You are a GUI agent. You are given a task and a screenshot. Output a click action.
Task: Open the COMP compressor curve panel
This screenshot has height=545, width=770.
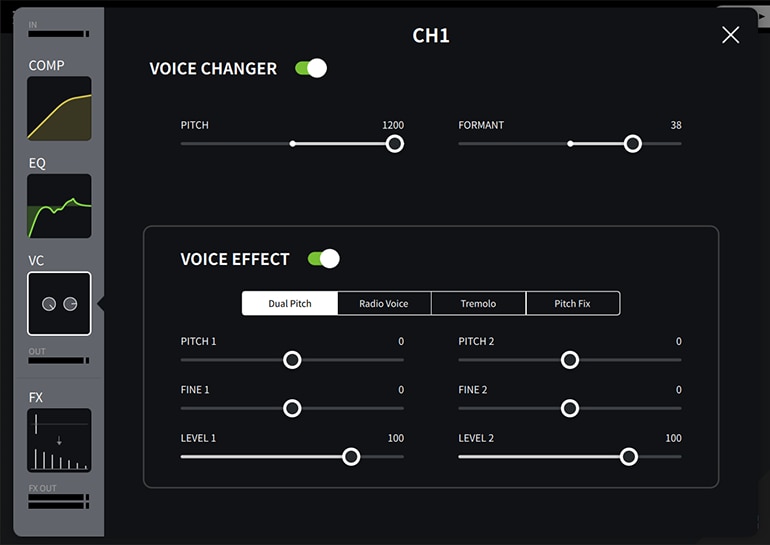[59, 108]
